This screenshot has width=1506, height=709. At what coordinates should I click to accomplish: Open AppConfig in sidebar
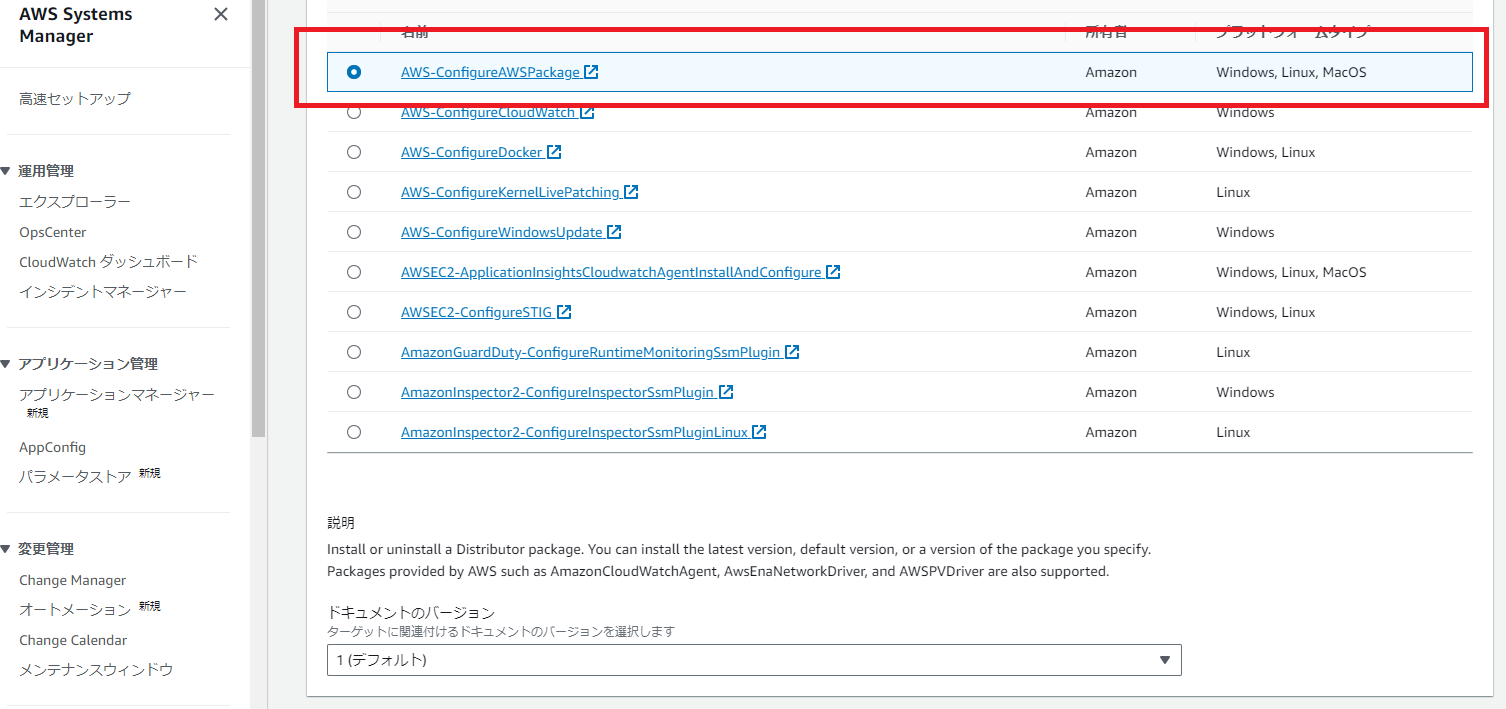click(53, 447)
